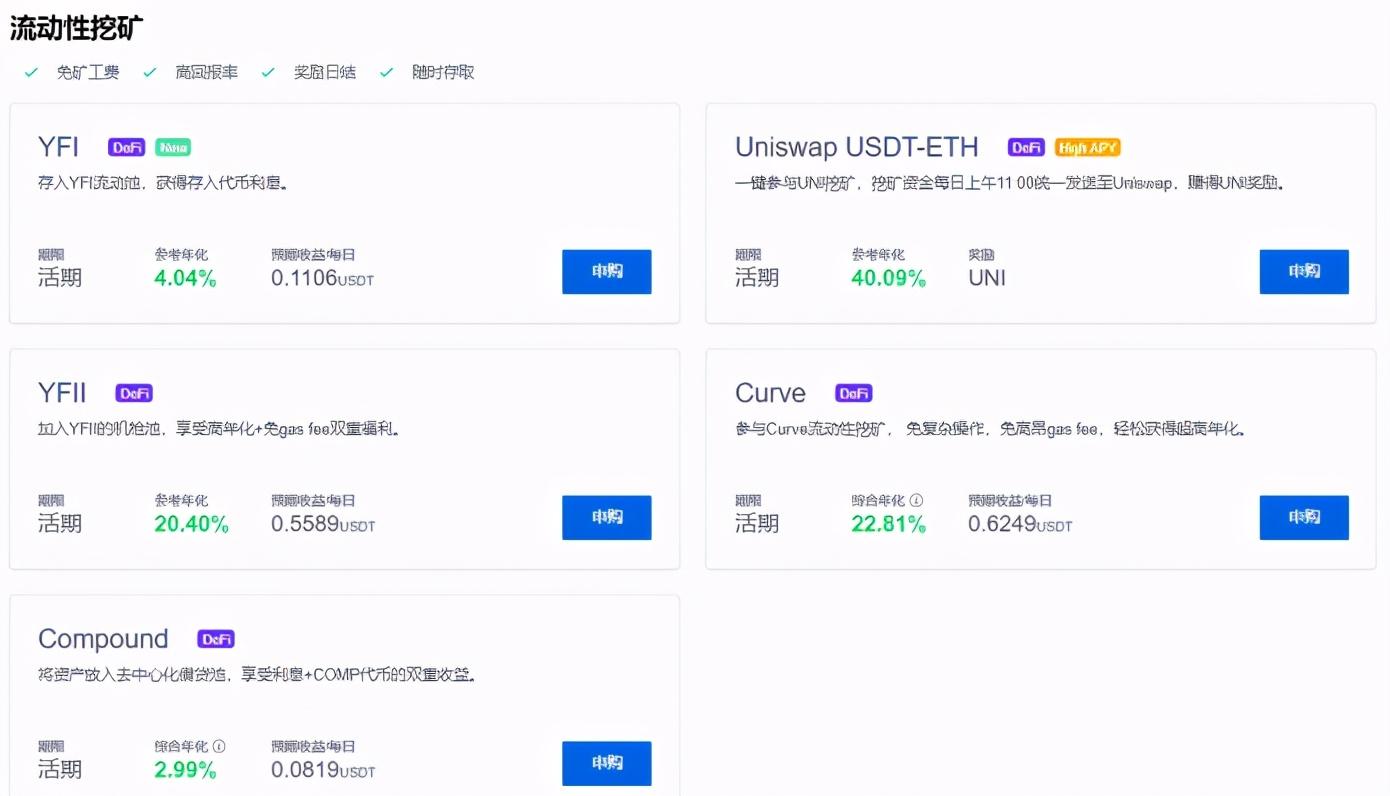The width and height of the screenshot is (1390, 796).
Task: Click the 流动性挖矿 page heading
Action: pyautogui.click(x=76, y=27)
